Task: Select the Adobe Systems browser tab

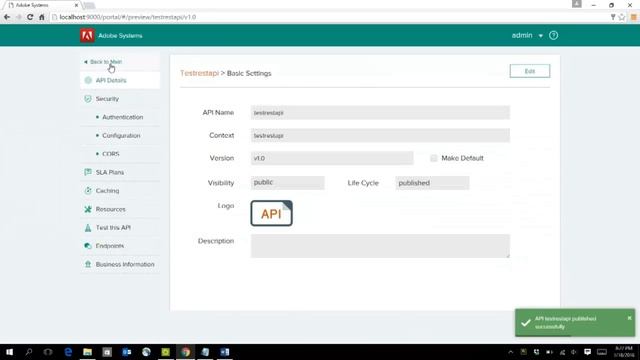Action: (41, 5)
